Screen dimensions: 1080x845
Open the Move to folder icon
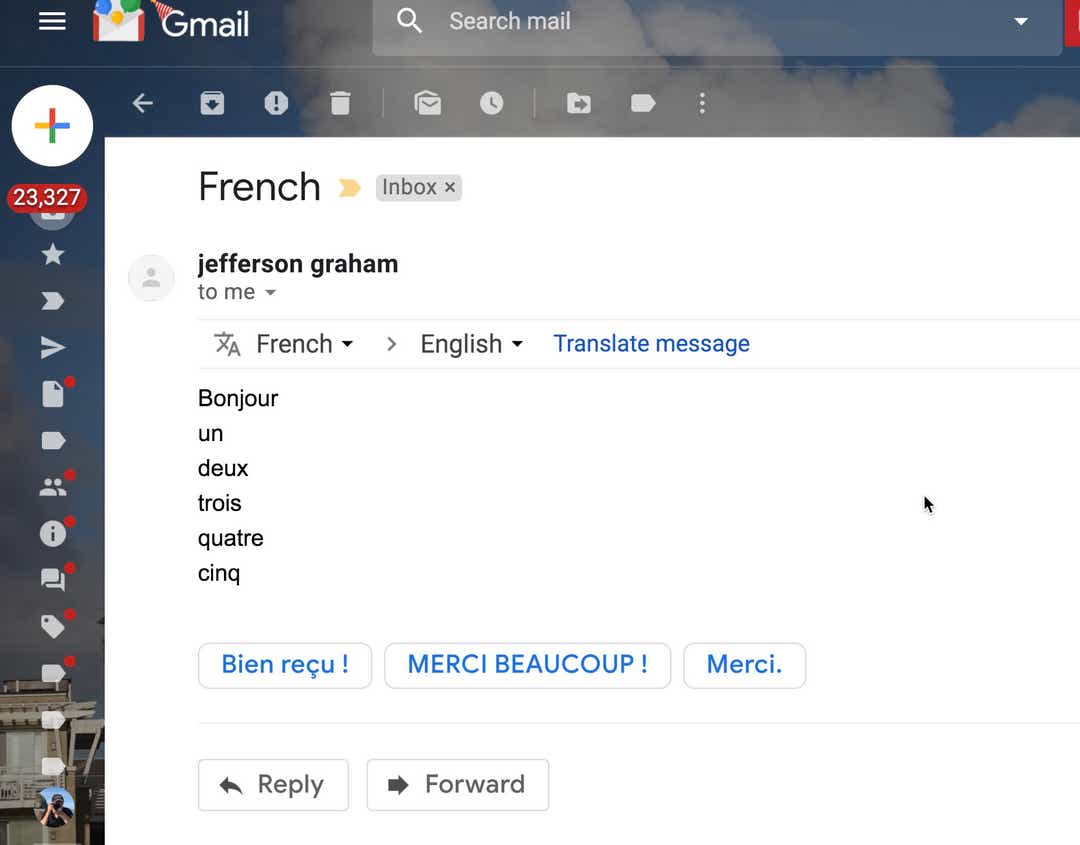pos(579,103)
